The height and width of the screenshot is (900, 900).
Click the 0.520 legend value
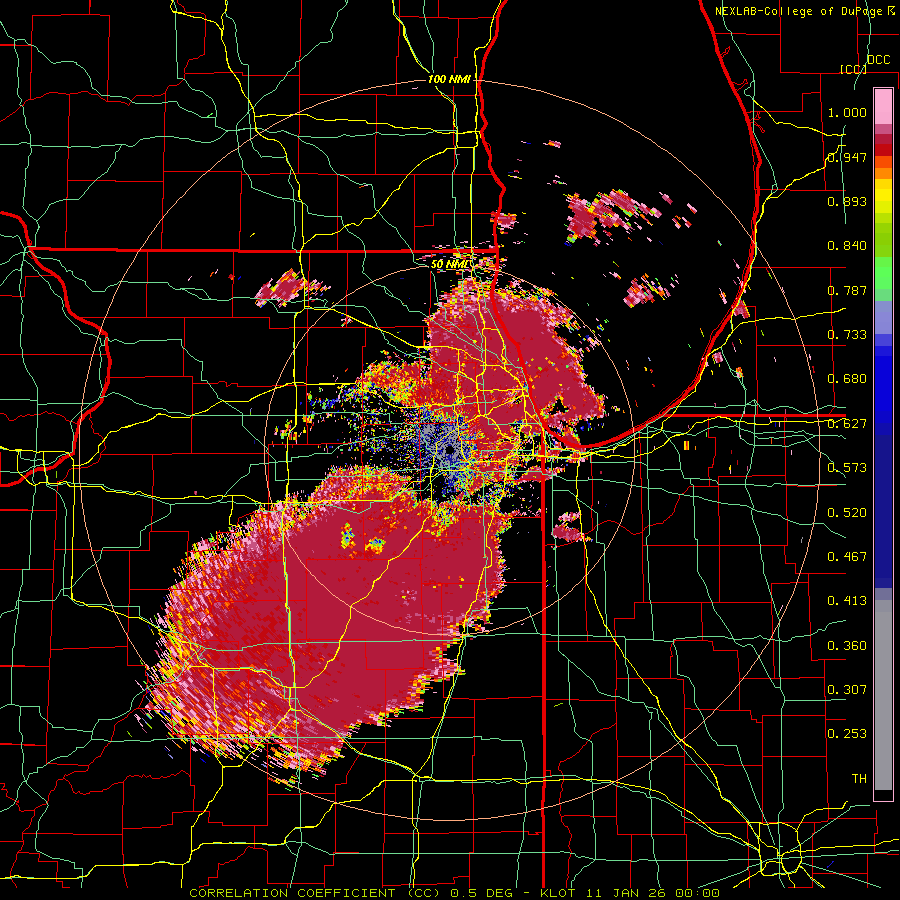847,513
